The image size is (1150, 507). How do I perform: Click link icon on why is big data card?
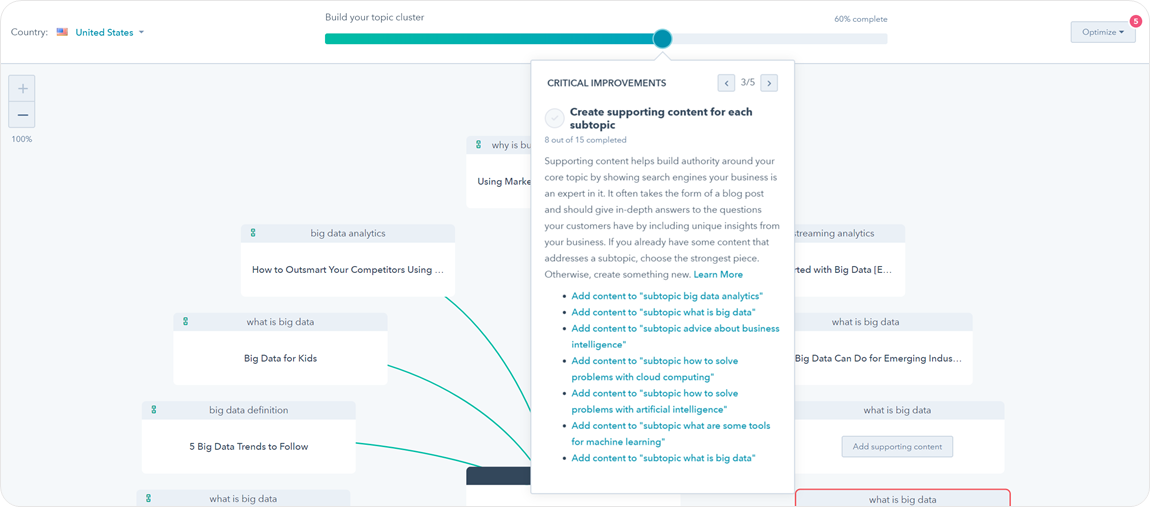[x=479, y=145]
